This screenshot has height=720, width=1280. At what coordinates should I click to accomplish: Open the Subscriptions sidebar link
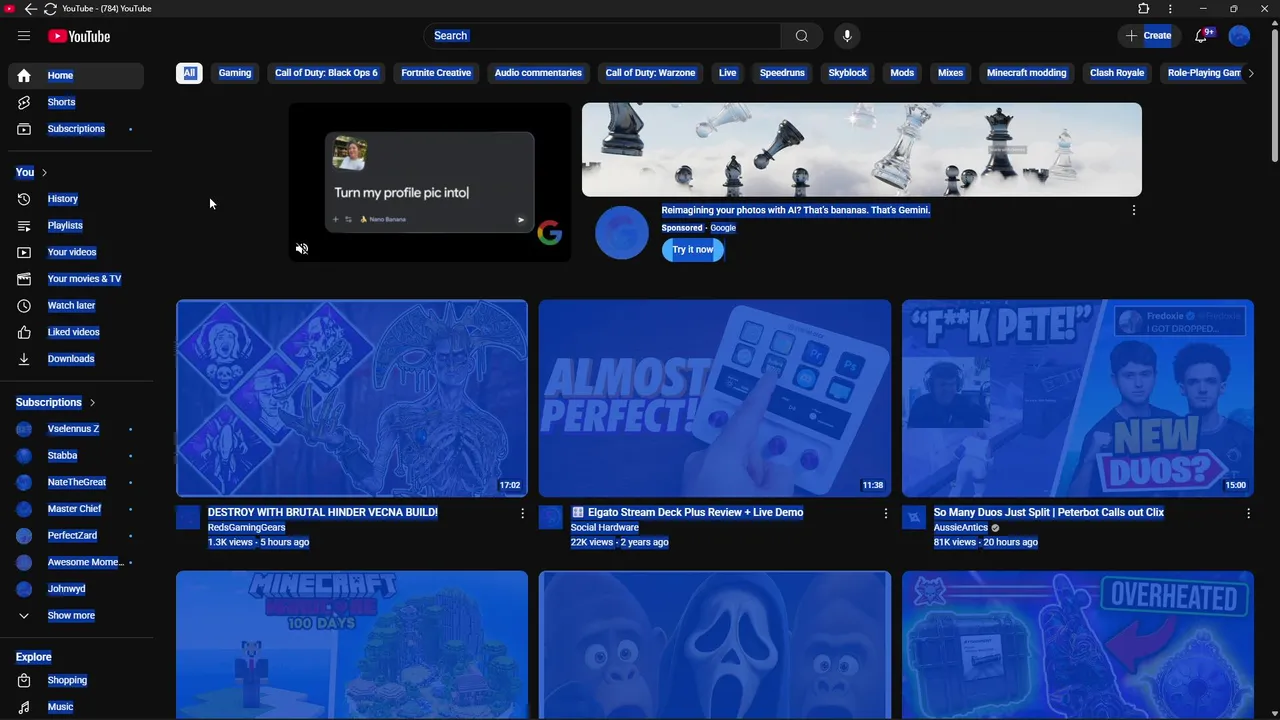click(76, 129)
